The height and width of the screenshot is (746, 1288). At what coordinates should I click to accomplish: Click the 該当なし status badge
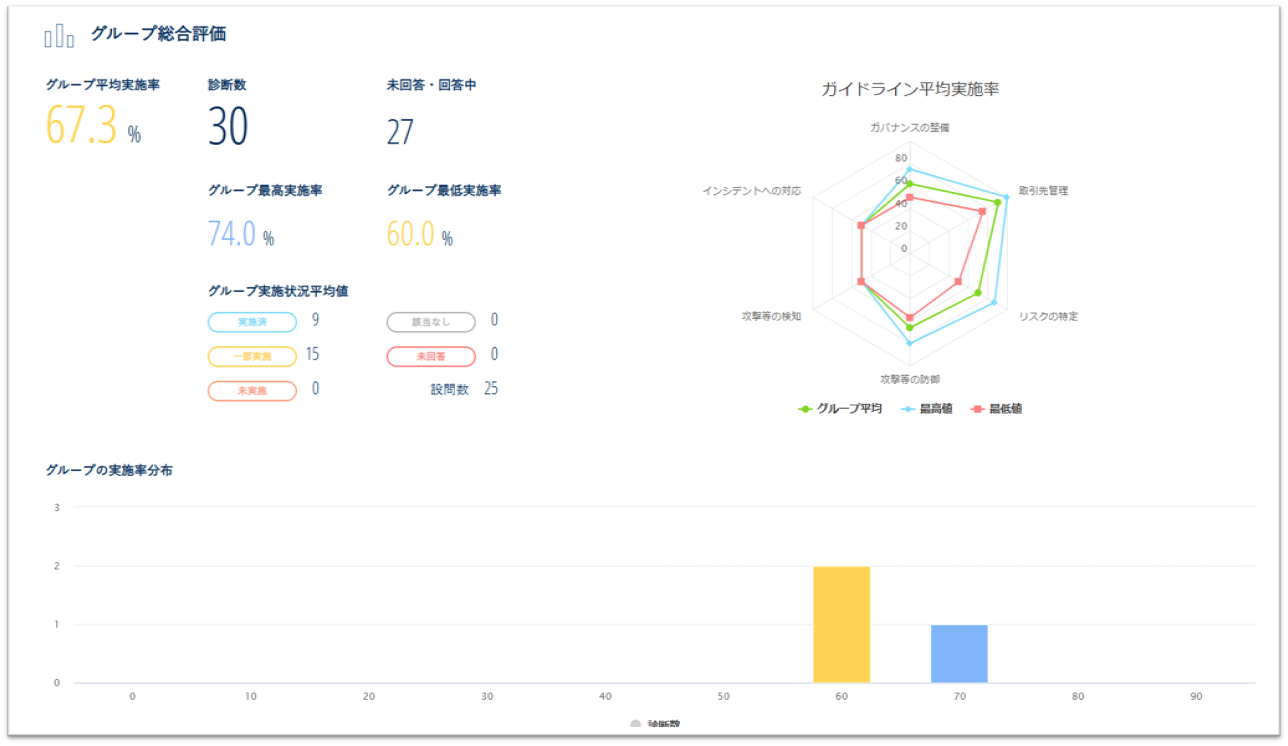431,322
